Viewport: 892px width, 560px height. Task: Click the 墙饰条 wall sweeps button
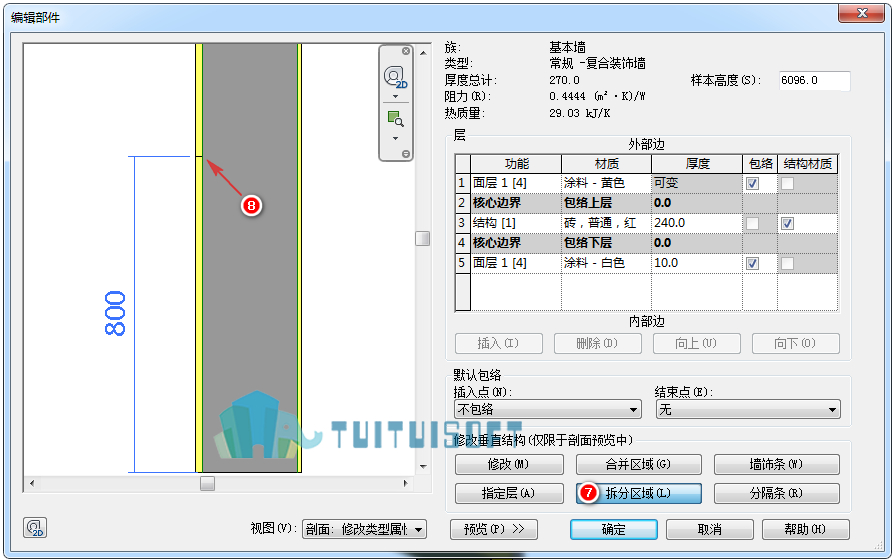click(777, 464)
